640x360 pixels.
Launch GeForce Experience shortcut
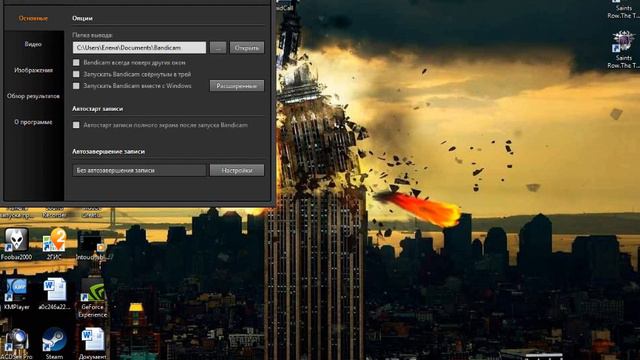click(x=93, y=298)
